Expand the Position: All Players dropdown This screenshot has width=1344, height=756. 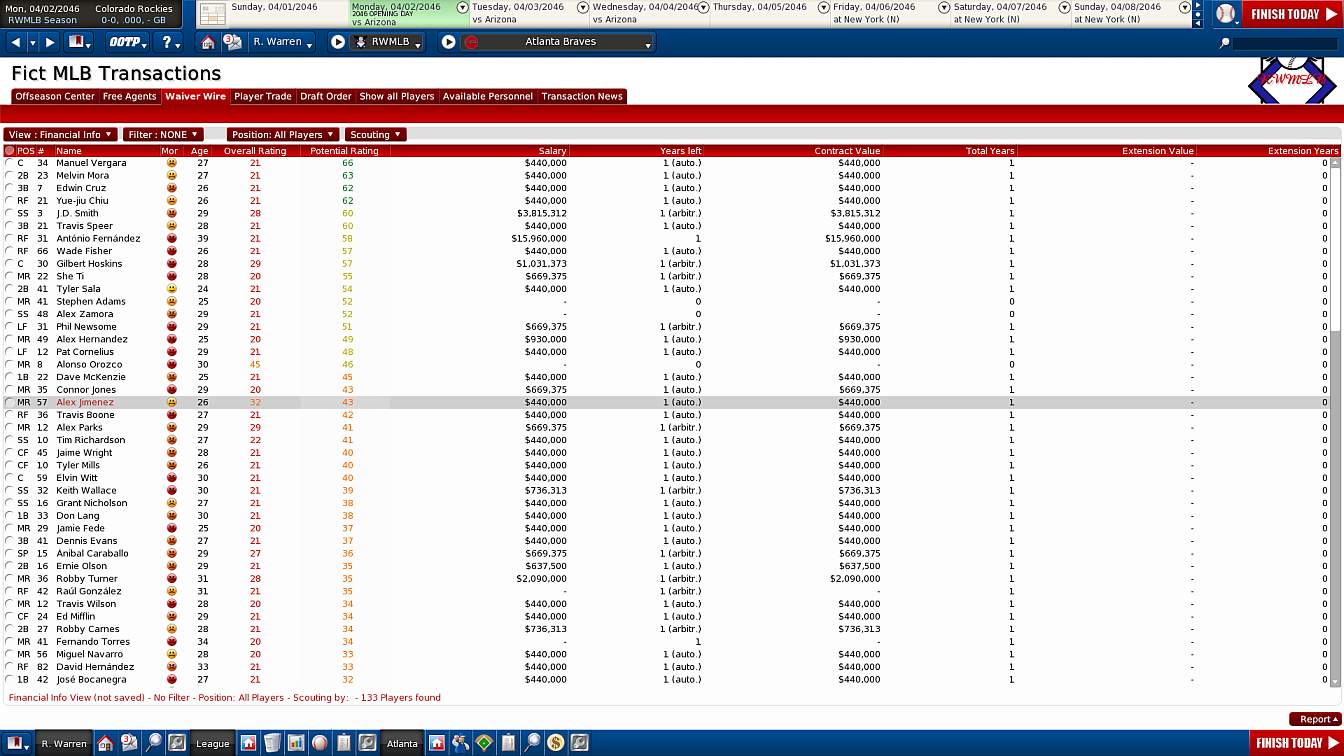pyautogui.click(x=283, y=134)
